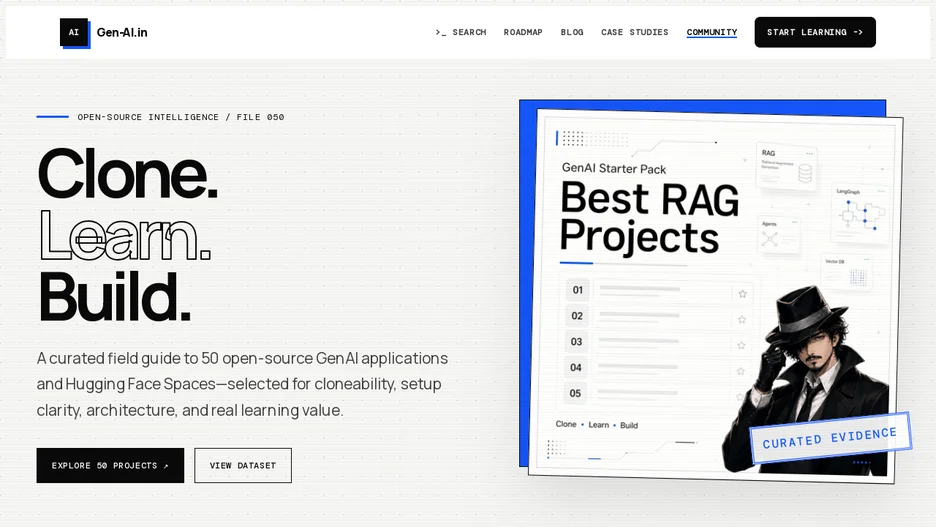The height and width of the screenshot is (527, 936).
Task: Click the Curated Evidence badge
Action: tap(830, 438)
